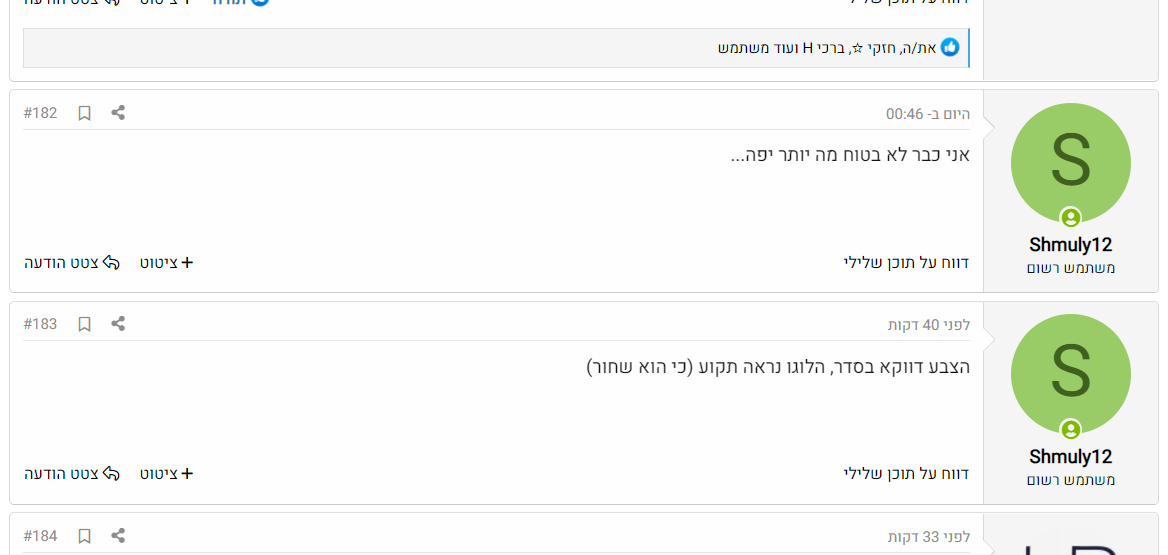
Task: Bookmark post #183
Action: (x=85, y=324)
